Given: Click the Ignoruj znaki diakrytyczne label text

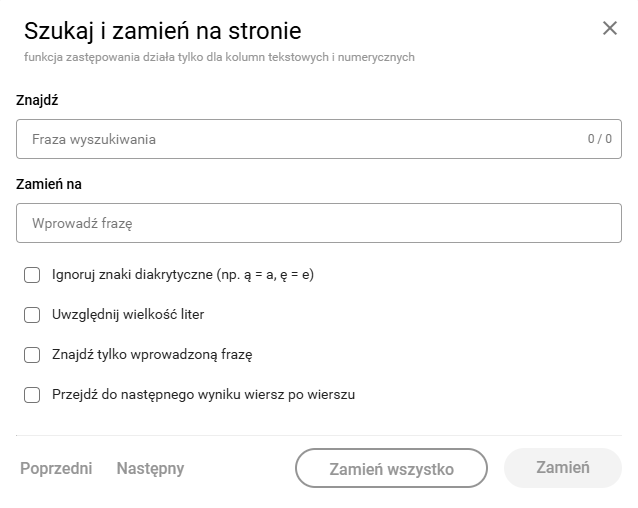Looking at the screenshot, I should click(x=183, y=275).
